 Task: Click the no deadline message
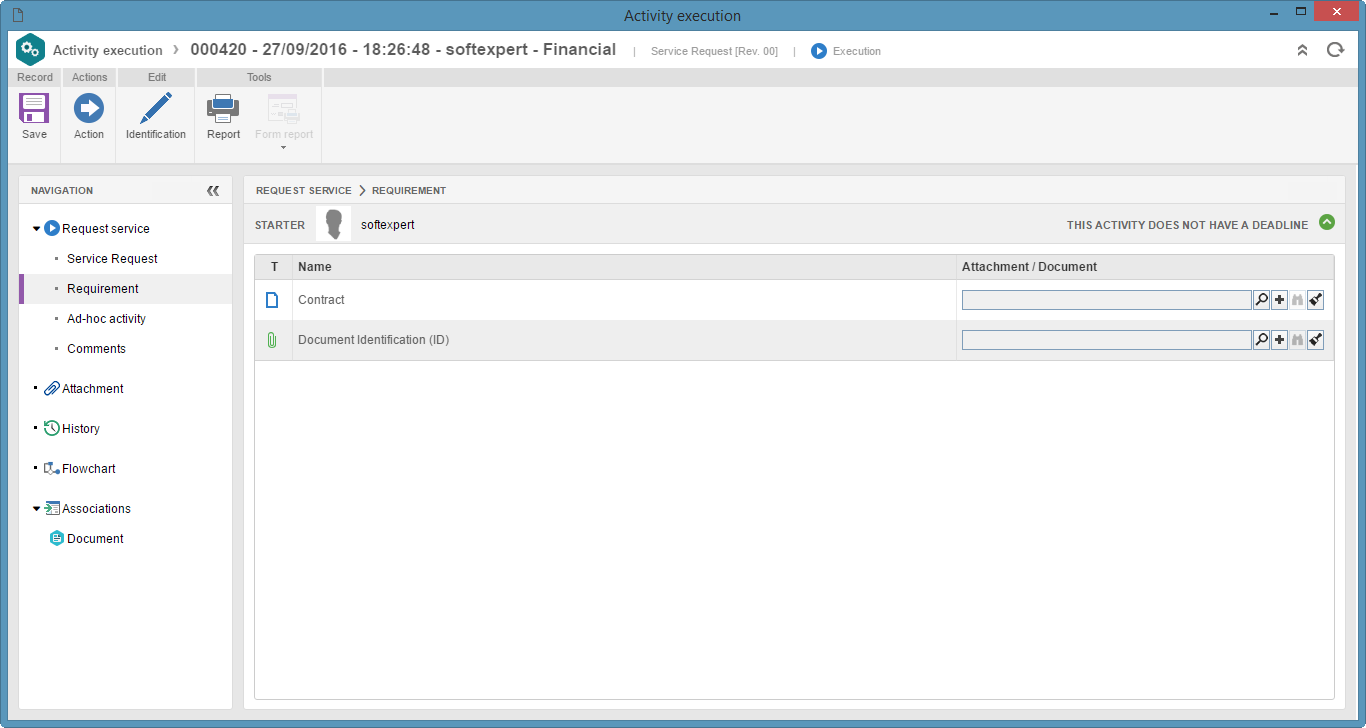(1187, 225)
